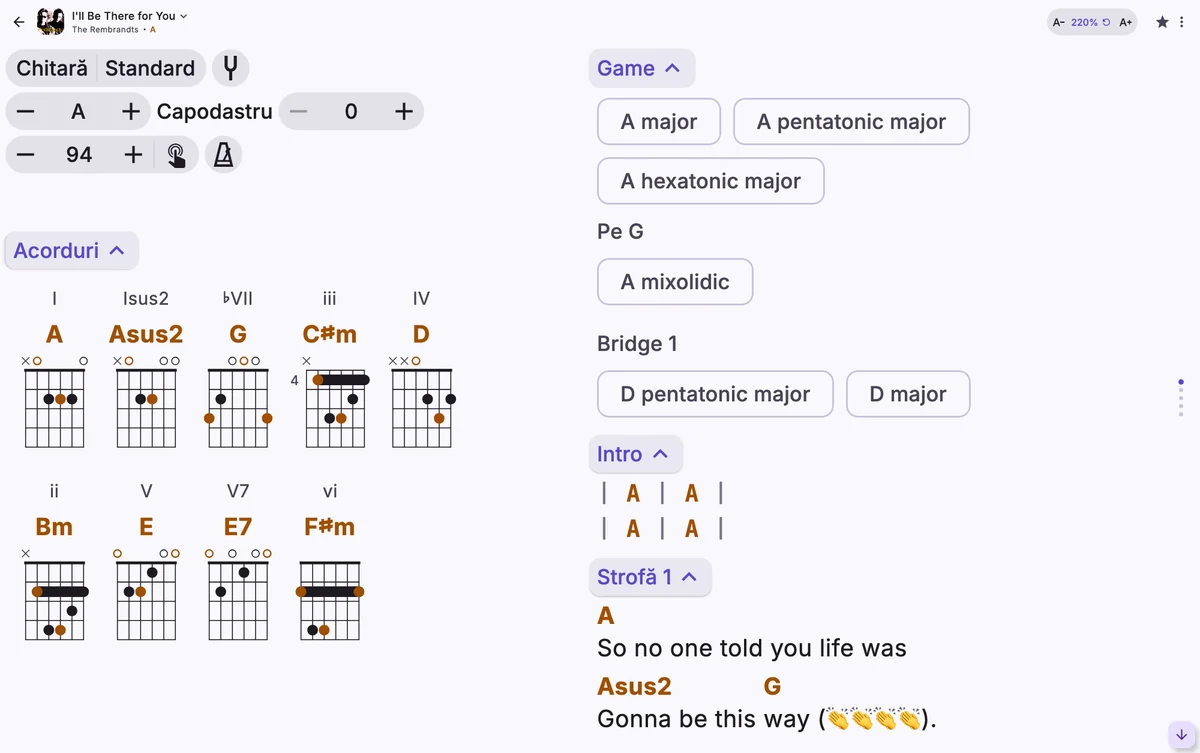Increase font size with A+
Screen dimensions: 1200x753
(x=1125, y=22)
